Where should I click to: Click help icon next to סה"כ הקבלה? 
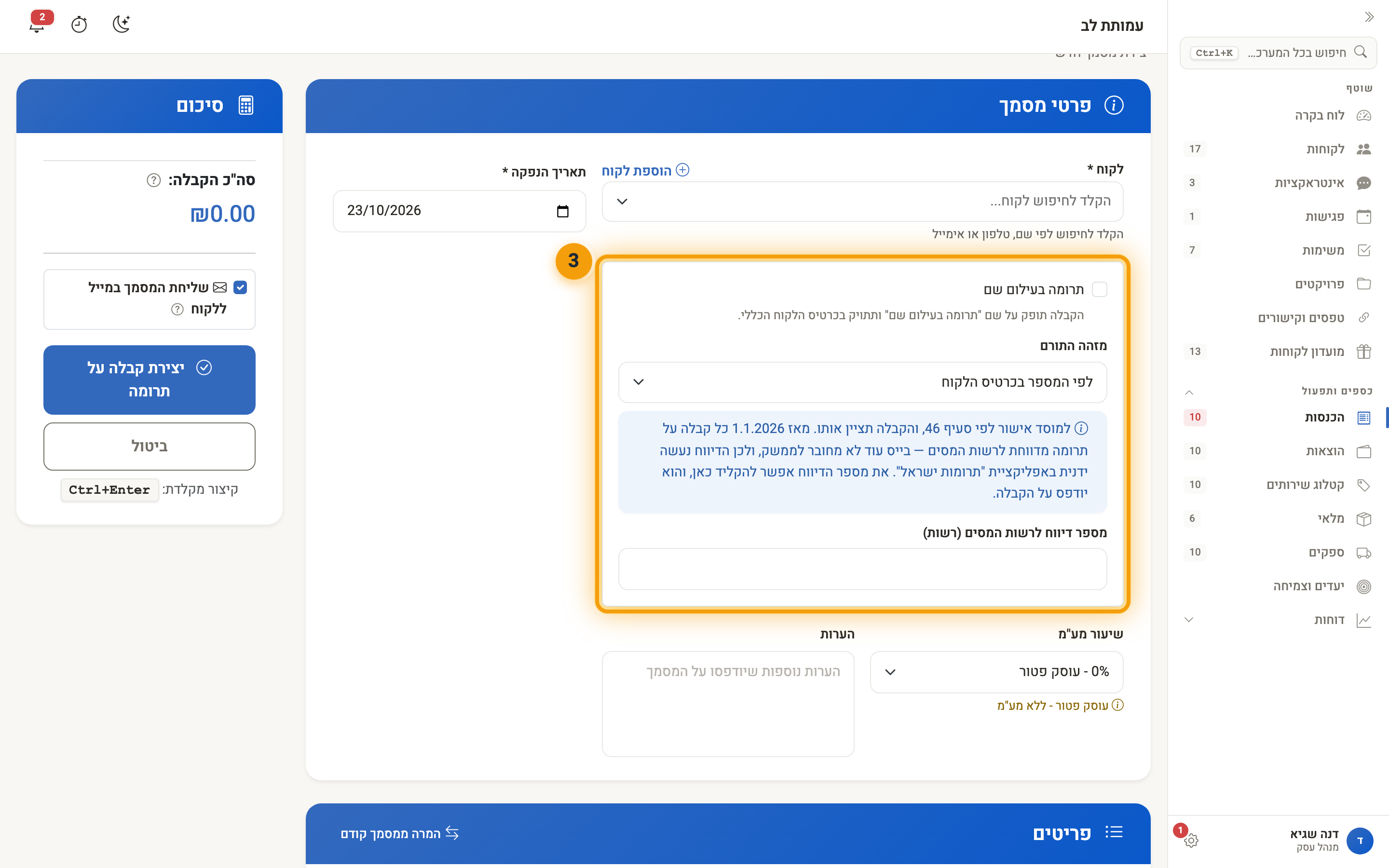(x=153, y=180)
